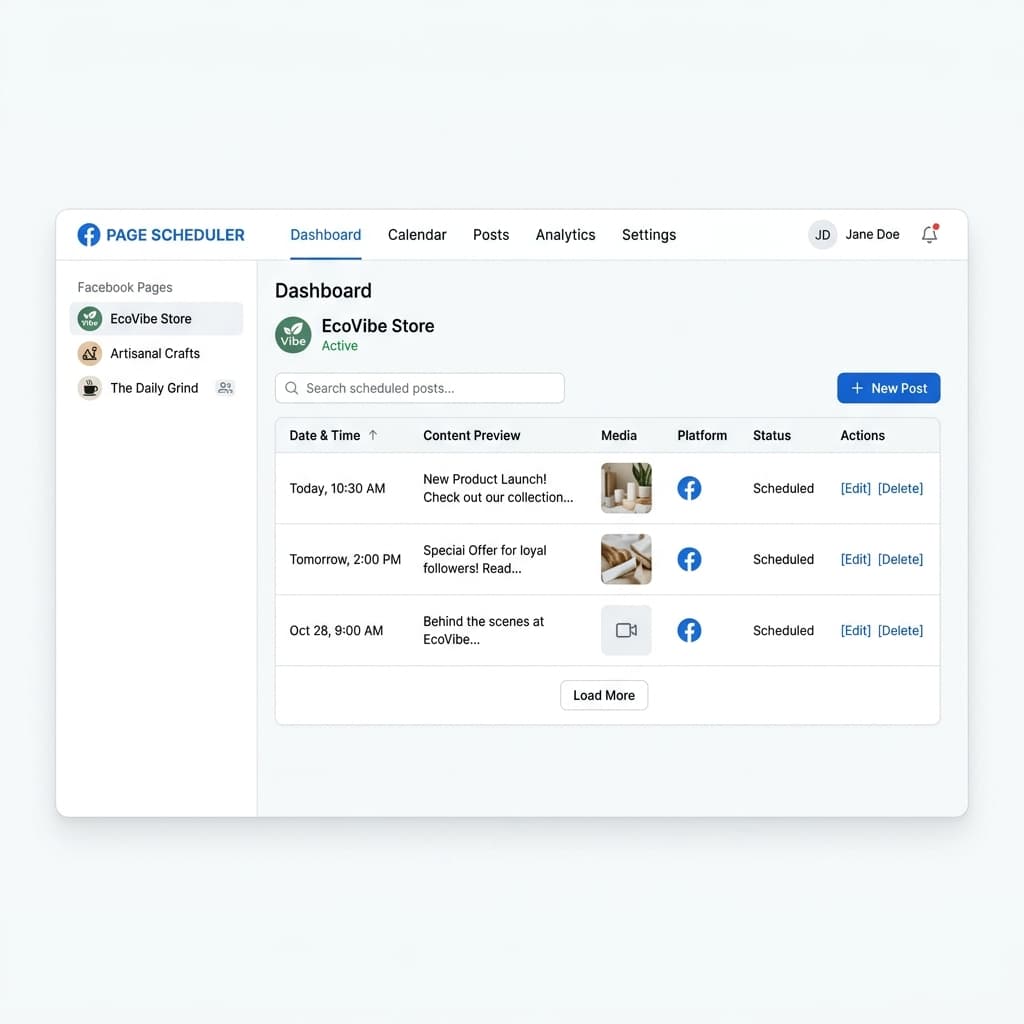Click Scheduled status in Today row
The width and height of the screenshot is (1024, 1024).
(783, 488)
